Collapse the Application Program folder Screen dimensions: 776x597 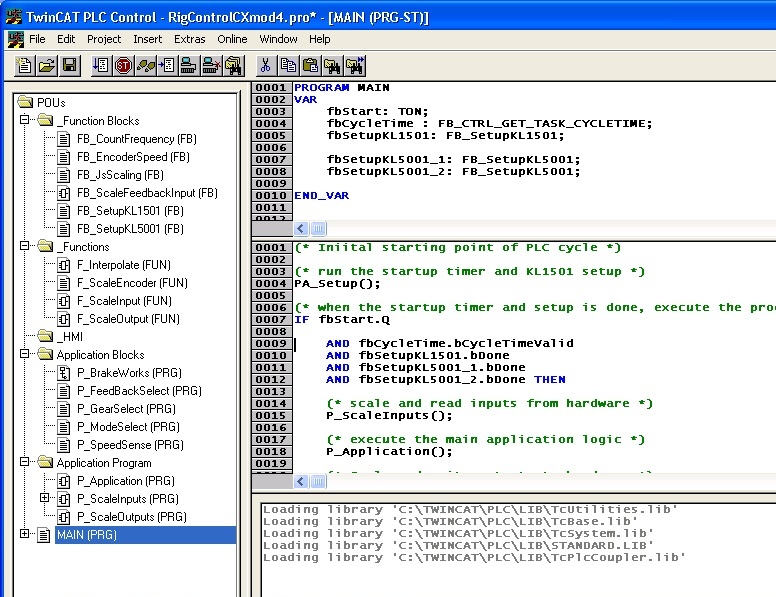(24, 461)
